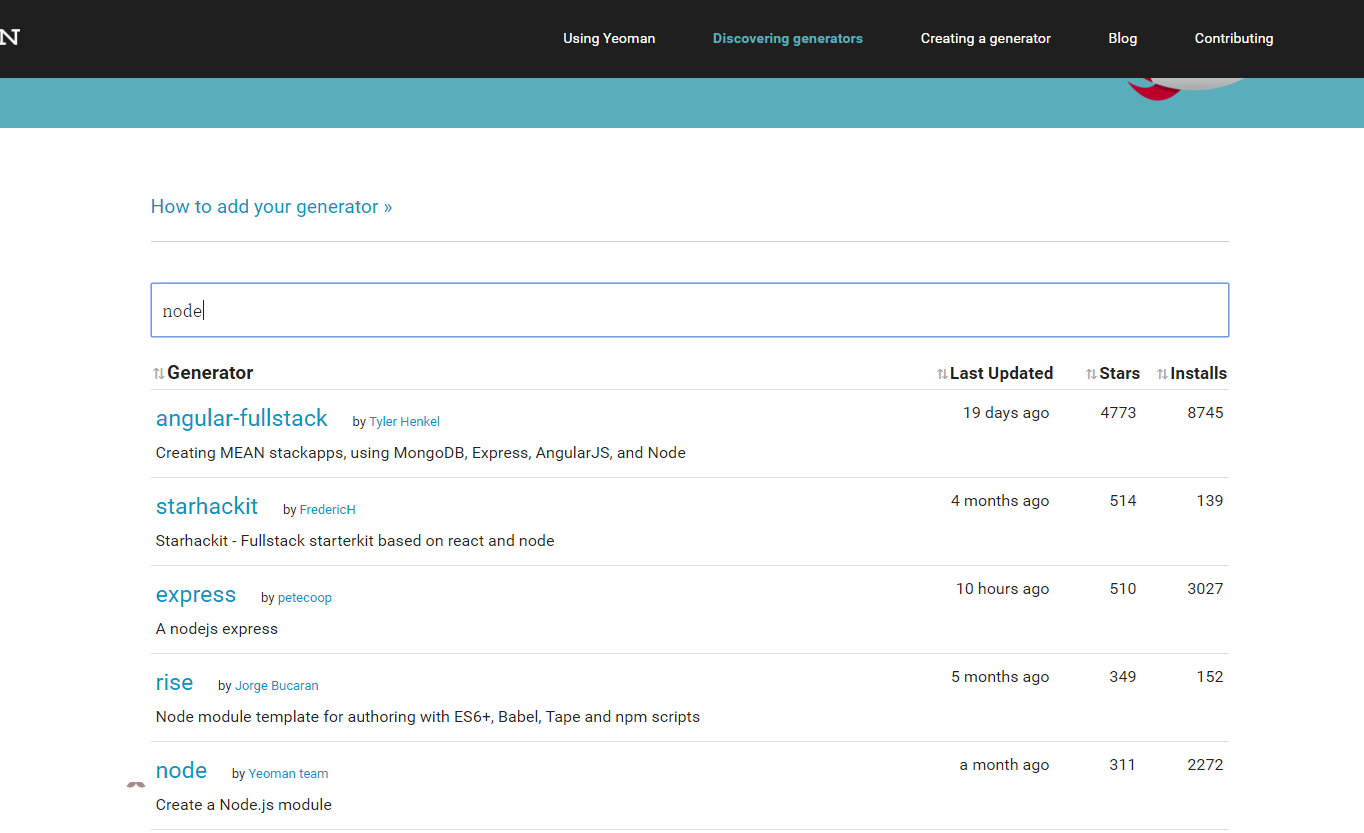This screenshot has width=1364, height=833.
Task: Sort by Last Updated arrows icon
Action: coord(942,374)
